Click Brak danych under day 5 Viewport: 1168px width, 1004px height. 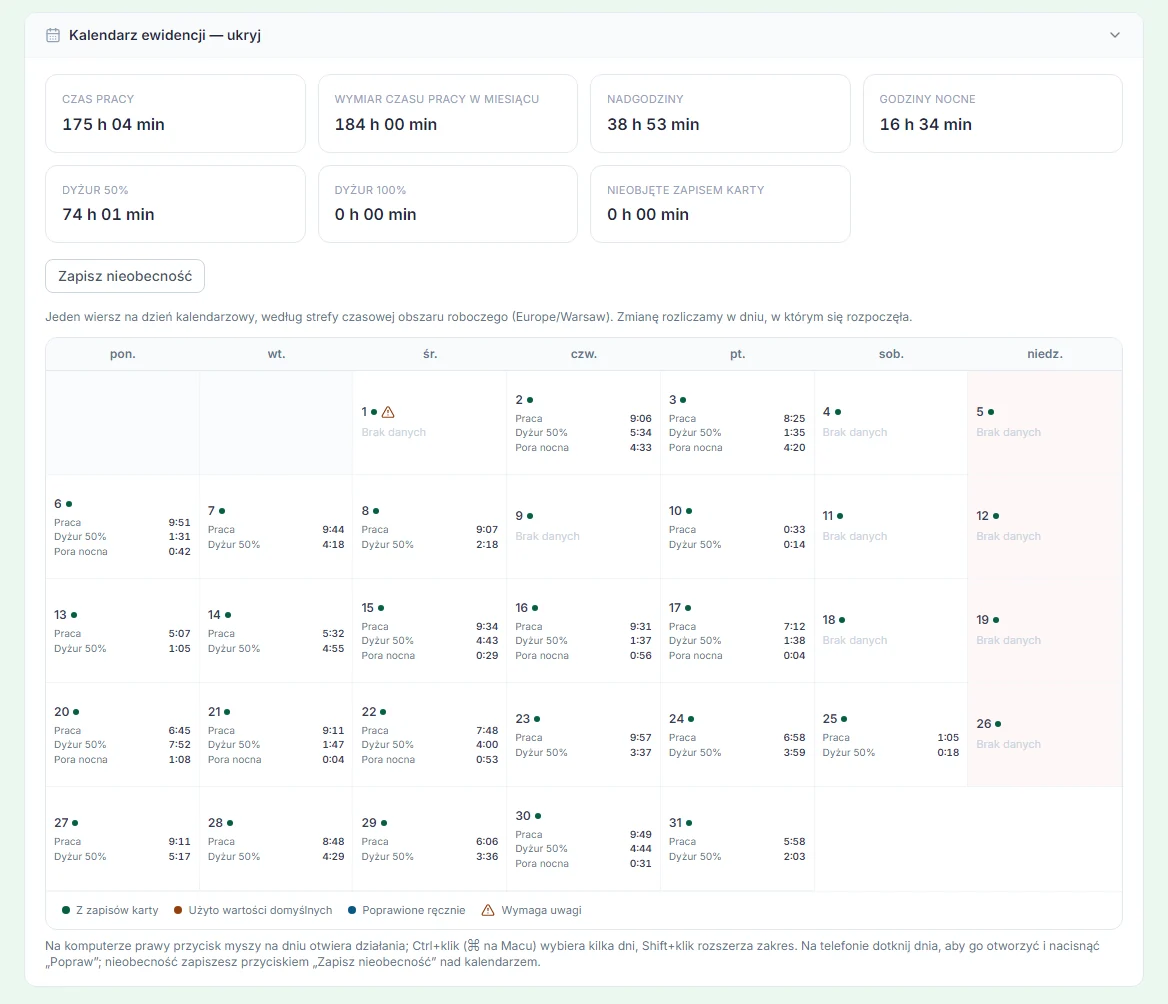coord(1009,432)
